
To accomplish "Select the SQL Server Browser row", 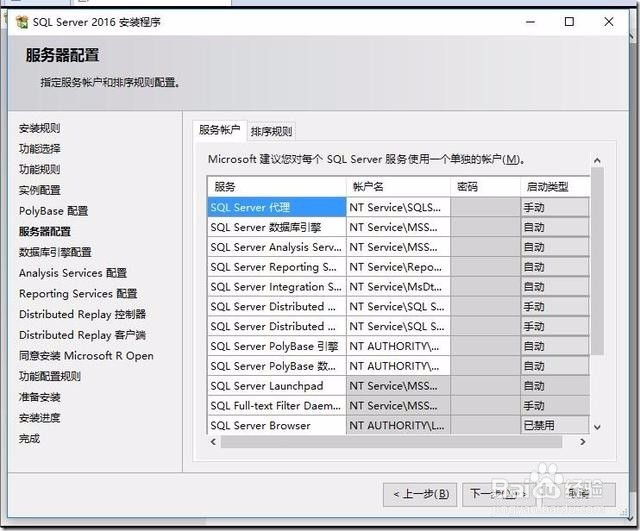I will pyautogui.click(x=277, y=426).
